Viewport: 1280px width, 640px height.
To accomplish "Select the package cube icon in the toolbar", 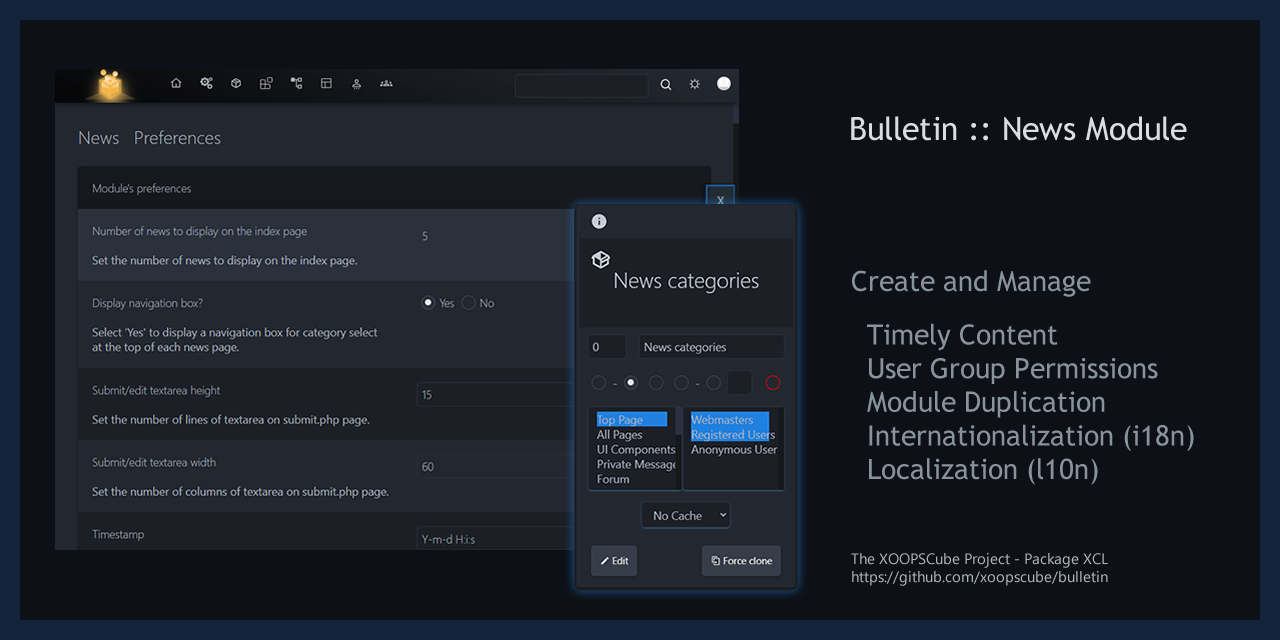I will point(236,84).
